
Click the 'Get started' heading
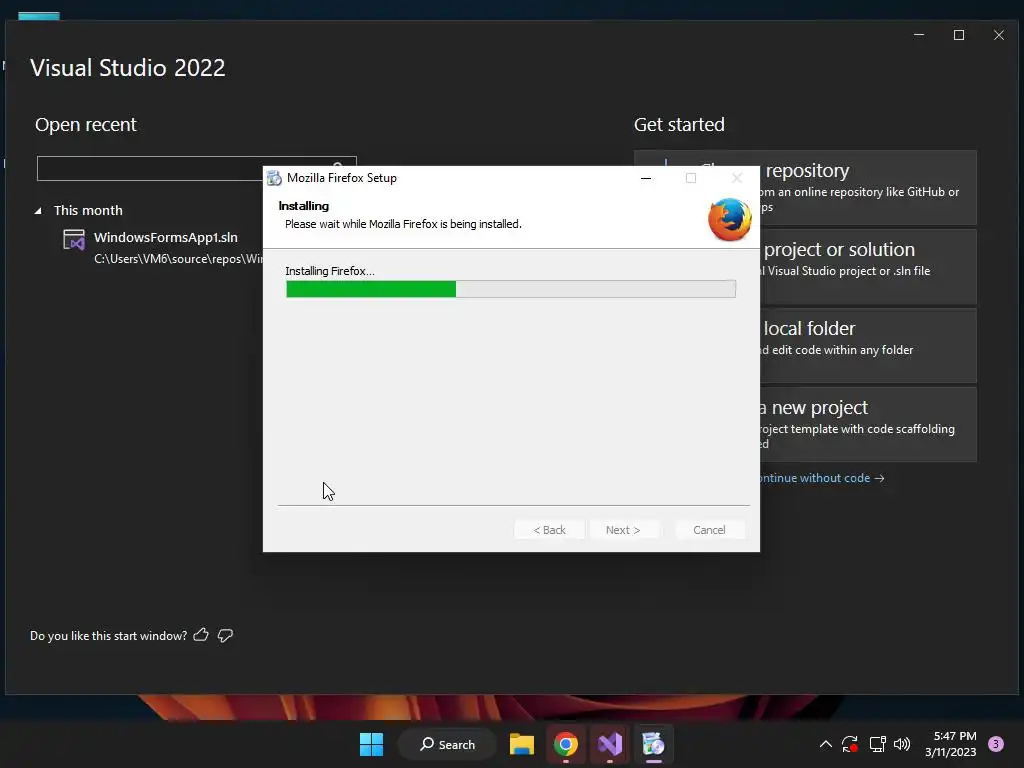(679, 124)
